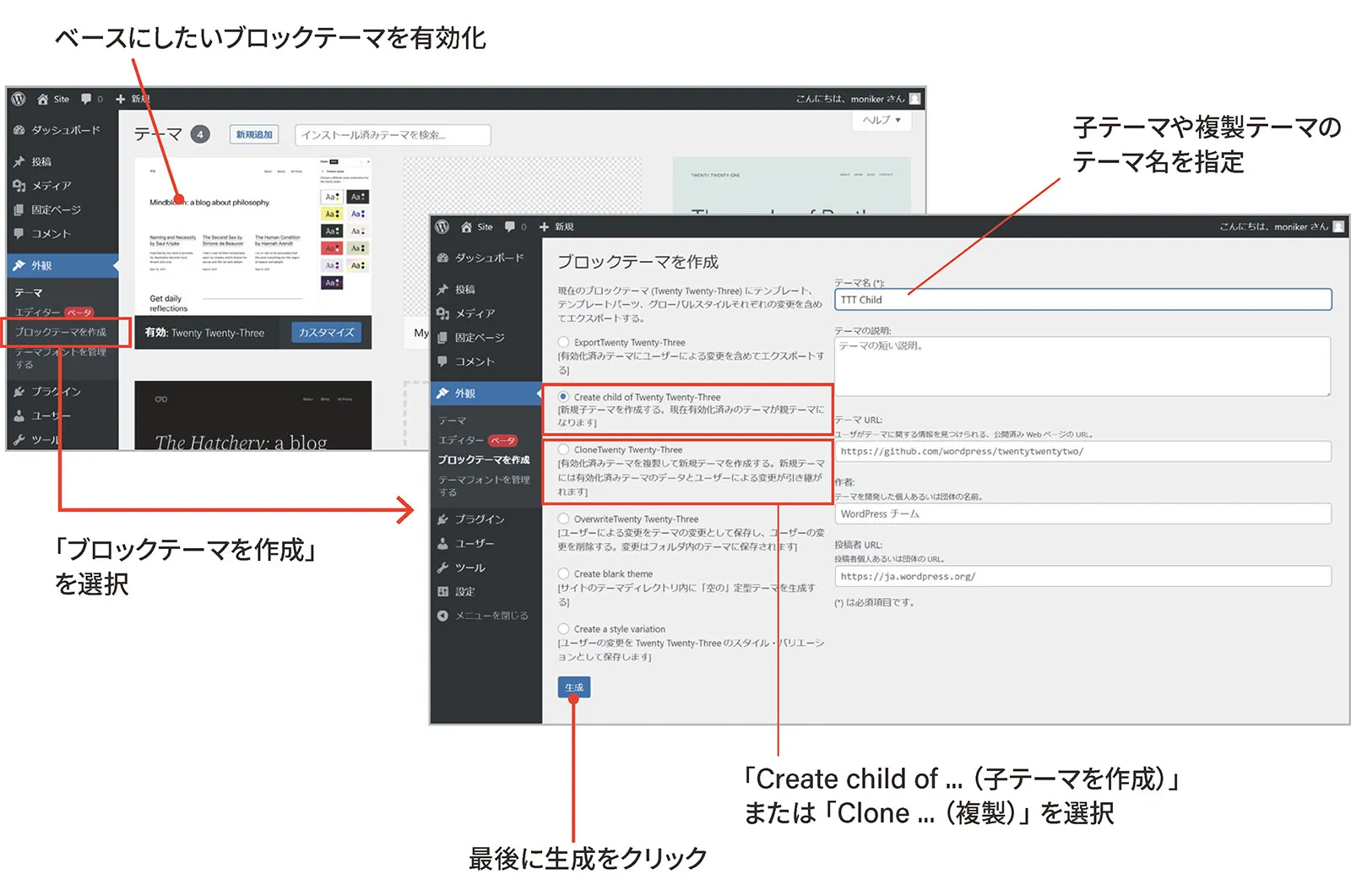The image size is (1351, 896).
Task: Select the Export Twenty Twenty-Three radio option
Action: pyautogui.click(x=563, y=342)
